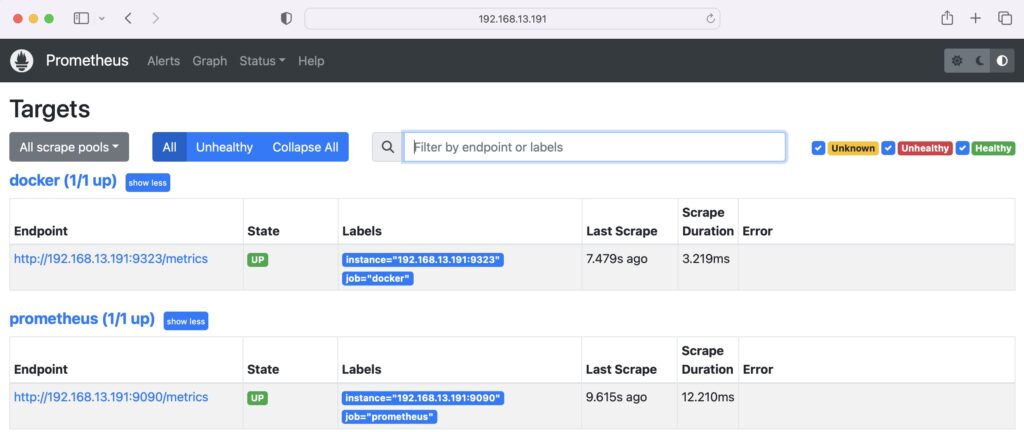Click the Safari address bar
The image size is (1024, 432).
[x=512, y=19]
